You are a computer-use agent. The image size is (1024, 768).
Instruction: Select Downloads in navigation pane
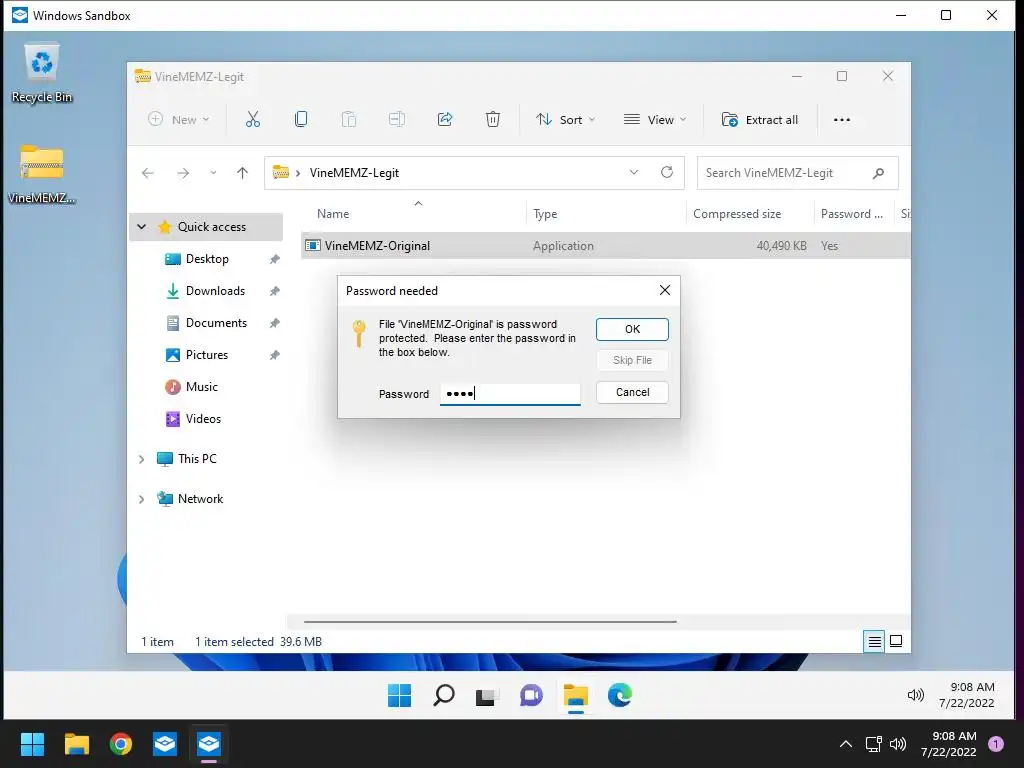pyautogui.click(x=215, y=291)
